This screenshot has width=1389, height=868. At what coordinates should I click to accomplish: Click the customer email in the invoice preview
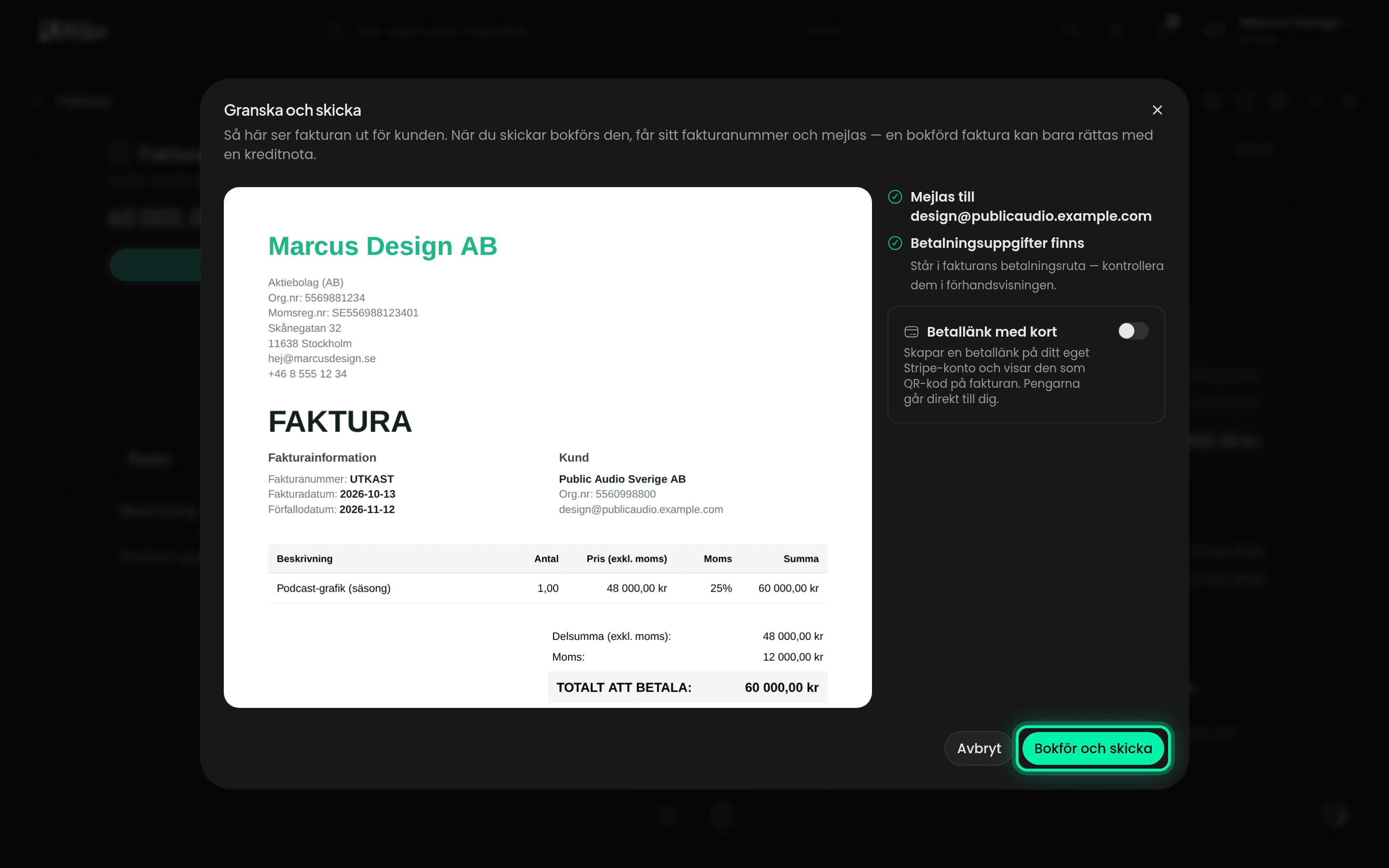pos(640,509)
